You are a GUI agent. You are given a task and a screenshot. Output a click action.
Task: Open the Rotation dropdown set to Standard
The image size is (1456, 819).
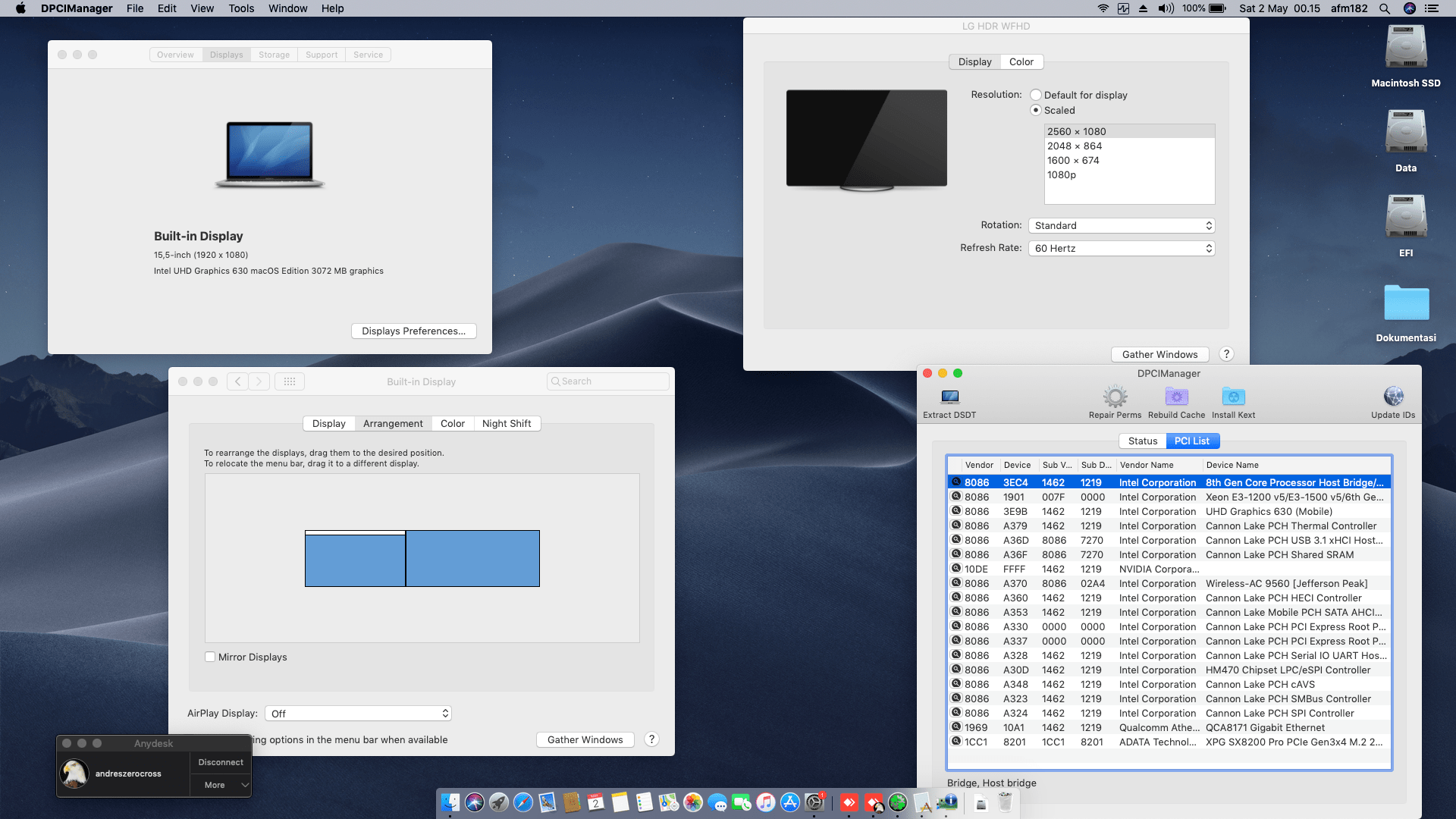1122,225
